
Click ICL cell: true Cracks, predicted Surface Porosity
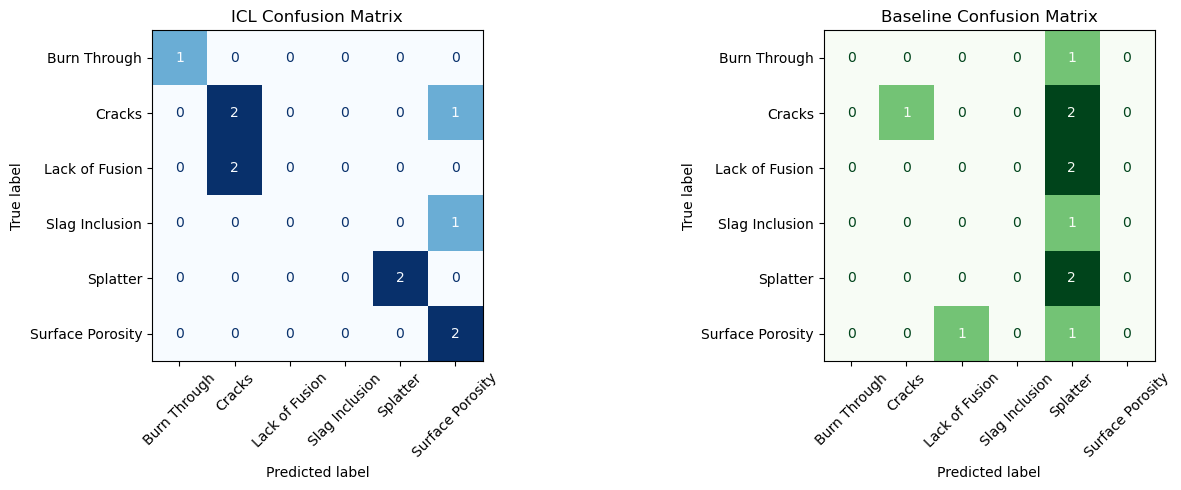coord(455,112)
